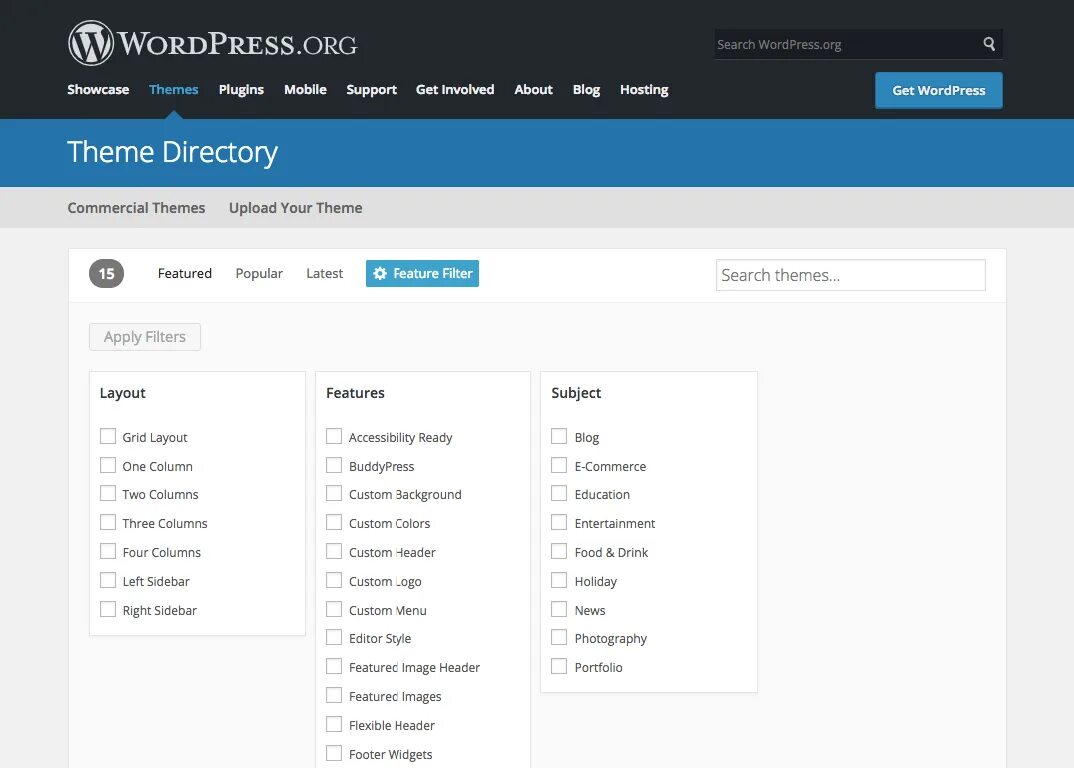Toggle the Holiday checkbox
The image size is (1074, 768).
559,580
